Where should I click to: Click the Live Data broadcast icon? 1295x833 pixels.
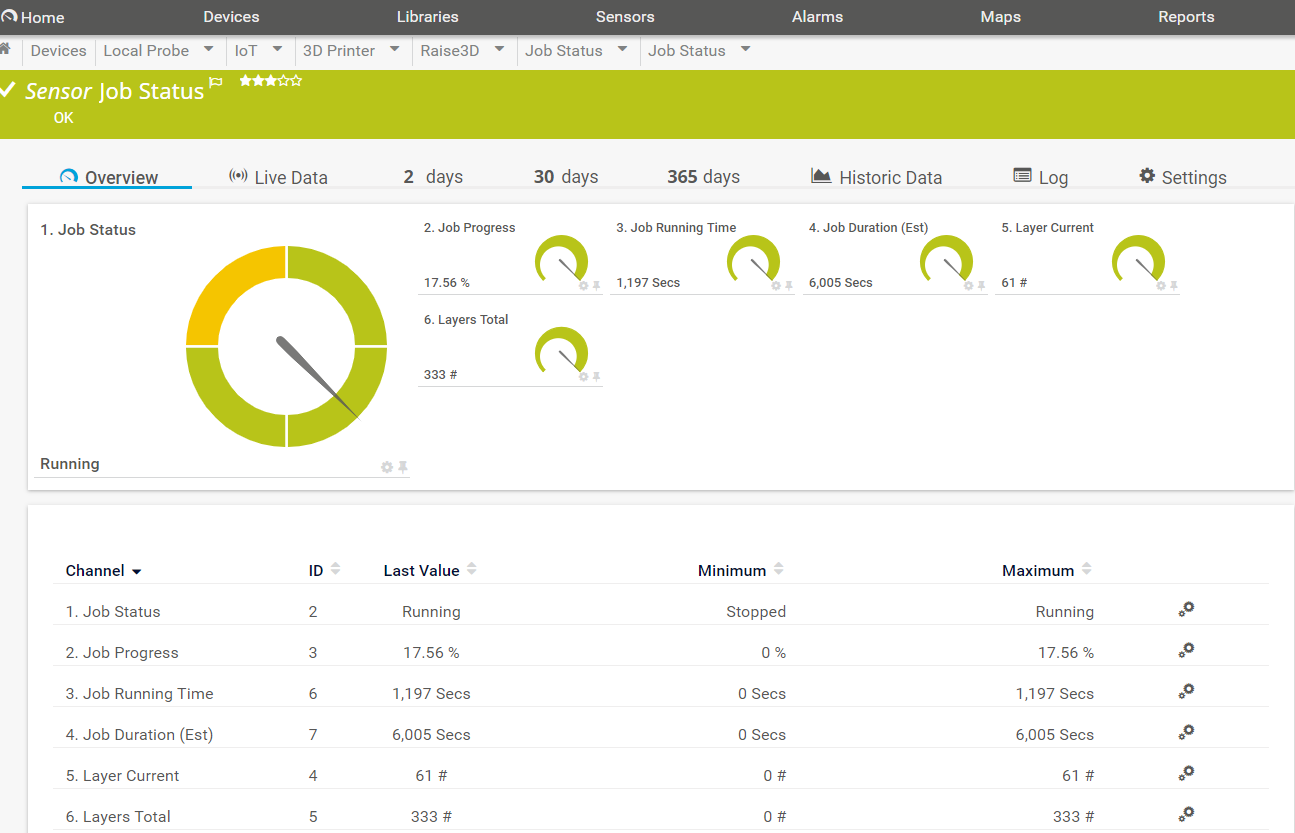coord(238,175)
